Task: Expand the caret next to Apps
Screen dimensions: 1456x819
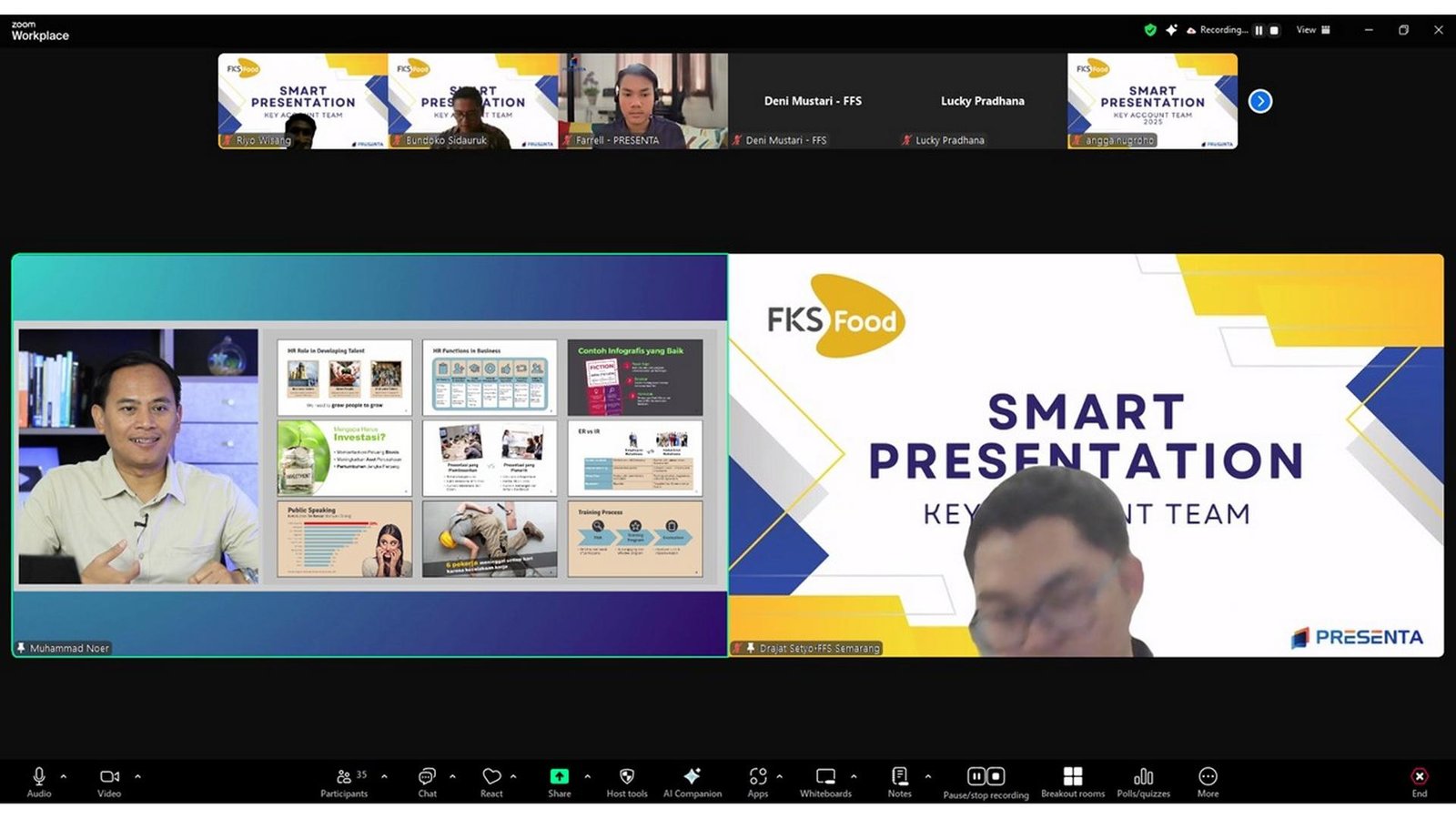Action: tap(779, 776)
